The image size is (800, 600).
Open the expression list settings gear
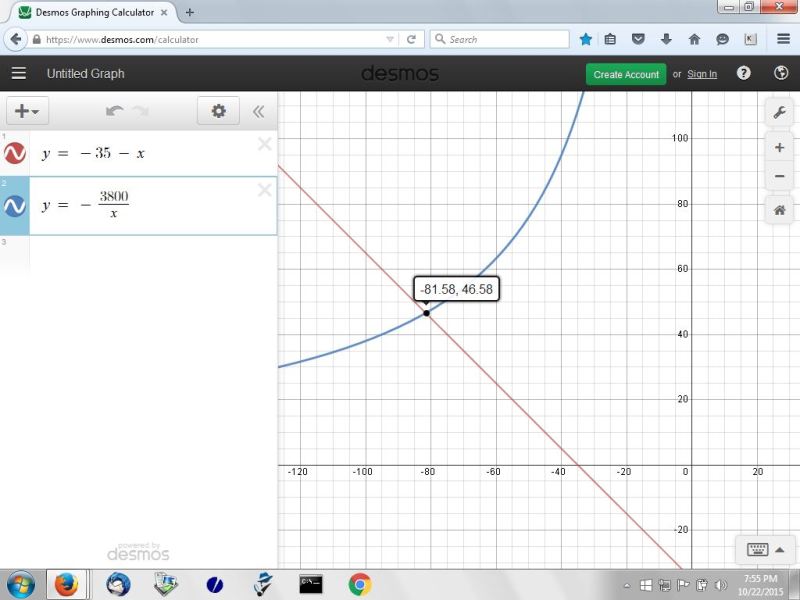[218, 111]
